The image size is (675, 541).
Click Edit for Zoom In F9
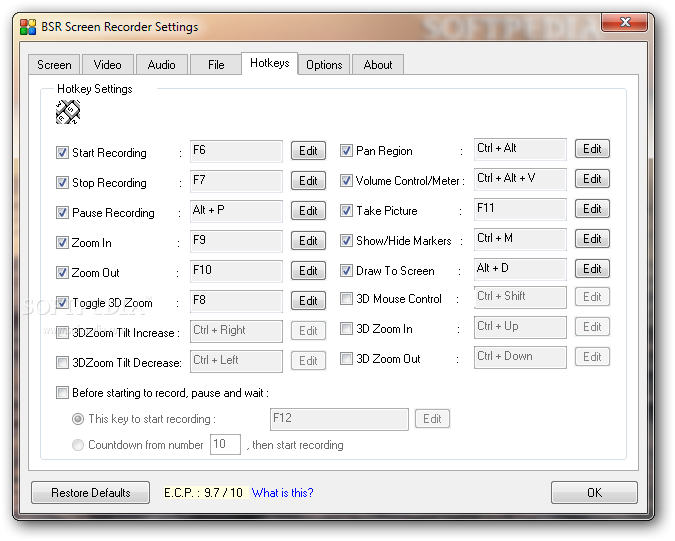pos(308,241)
